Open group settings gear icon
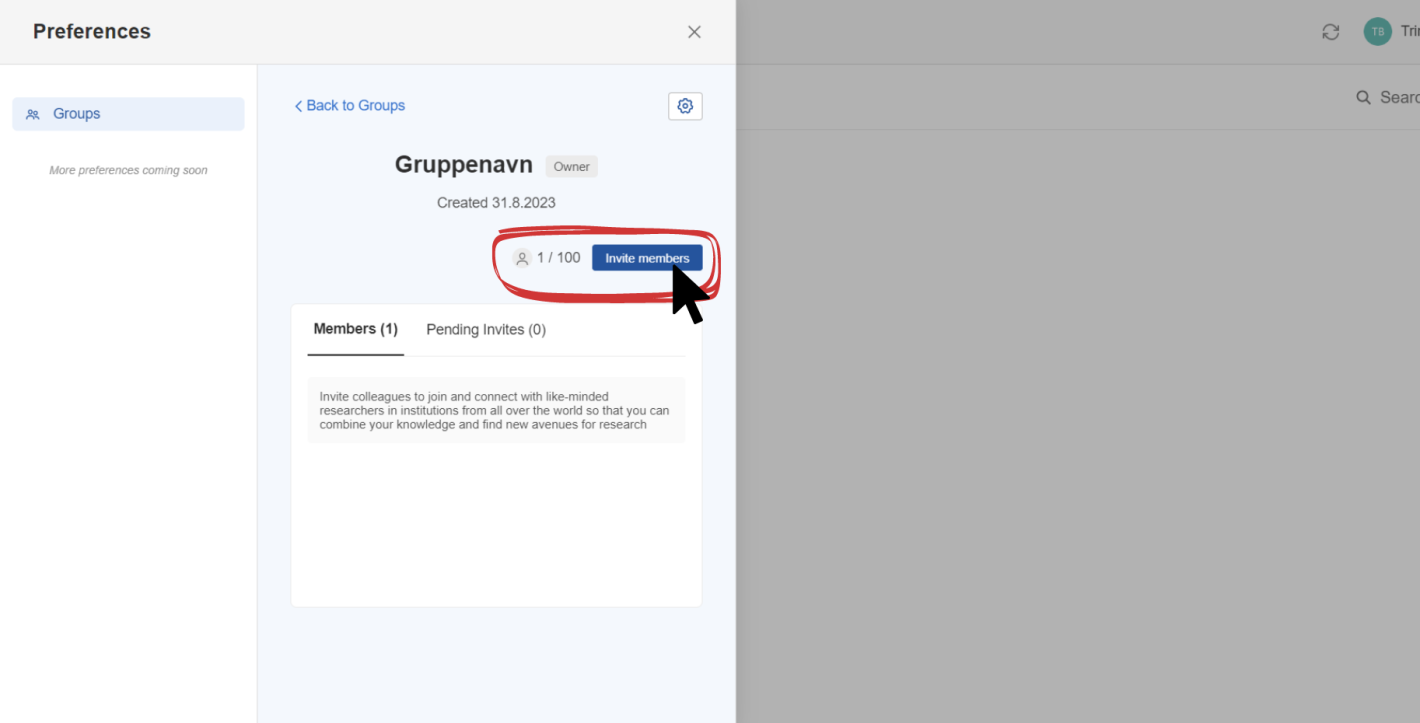Viewport: 1420px width, 723px height. coord(685,106)
